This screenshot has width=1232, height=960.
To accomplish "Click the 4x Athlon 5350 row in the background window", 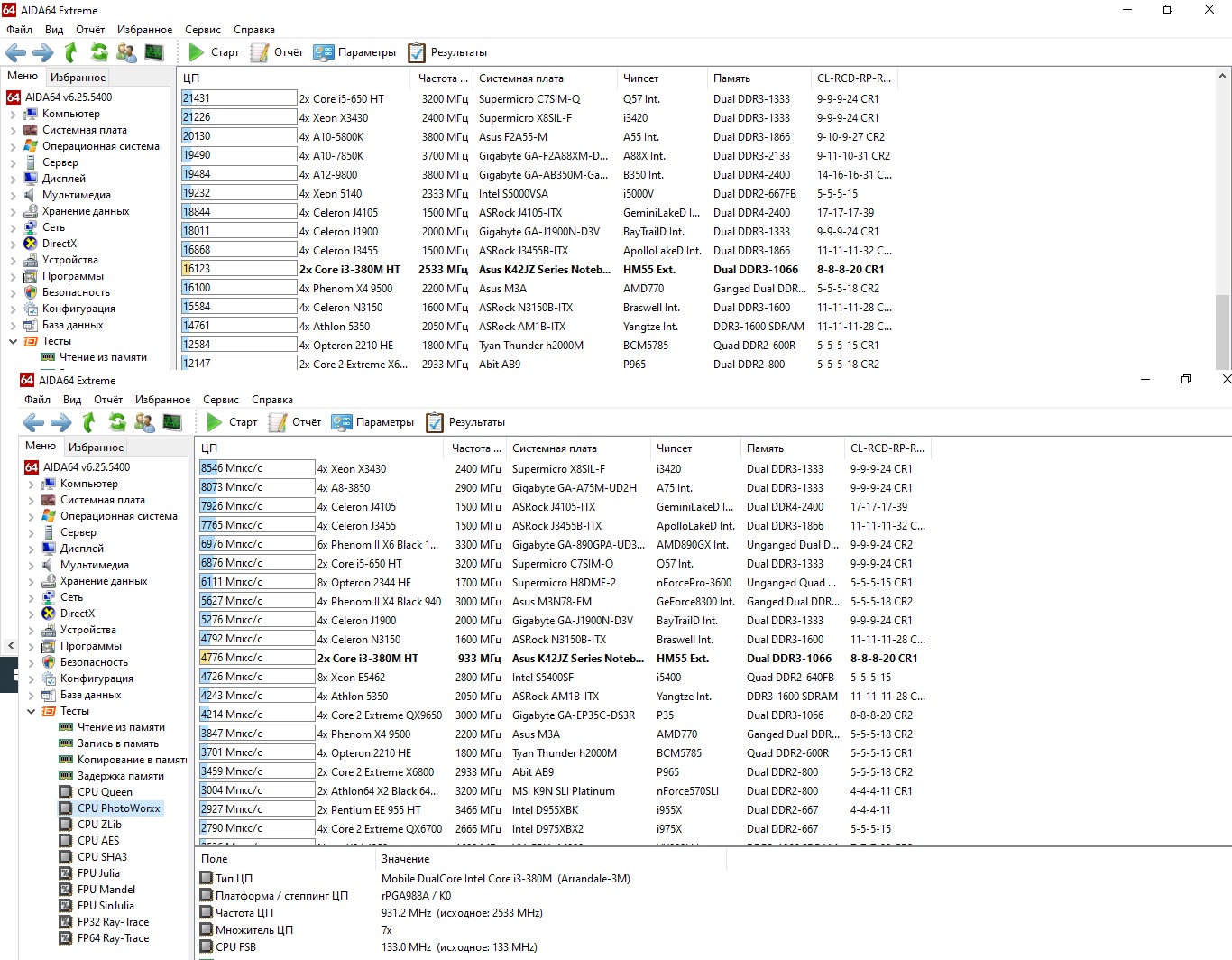I will [x=538, y=327].
